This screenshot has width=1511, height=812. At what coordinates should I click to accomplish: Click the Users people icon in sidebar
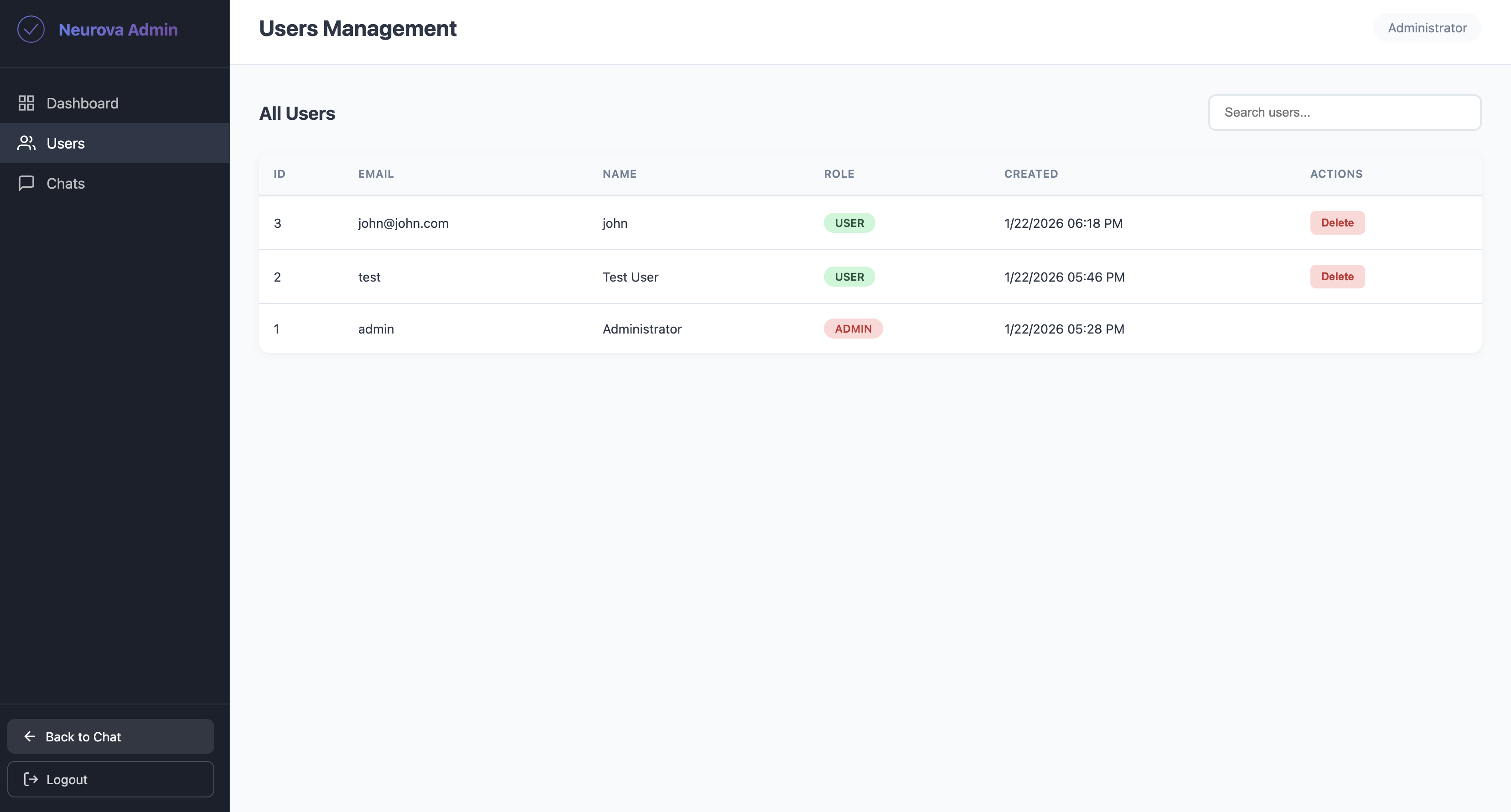(26, 143)
